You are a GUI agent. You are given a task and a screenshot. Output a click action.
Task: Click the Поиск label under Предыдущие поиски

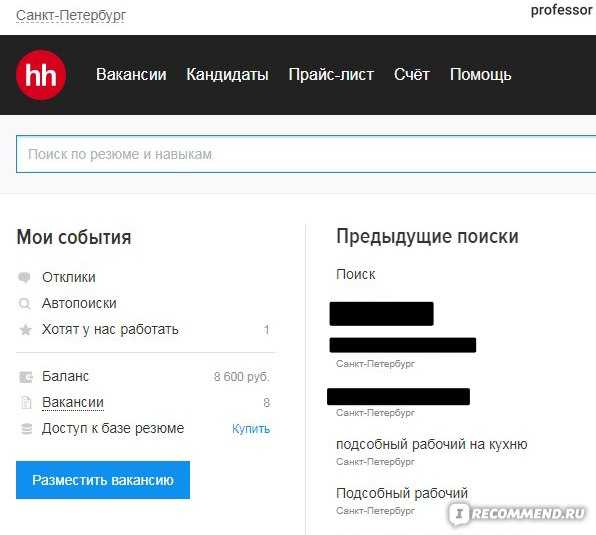pyautogui.click(x=355, y=274)
